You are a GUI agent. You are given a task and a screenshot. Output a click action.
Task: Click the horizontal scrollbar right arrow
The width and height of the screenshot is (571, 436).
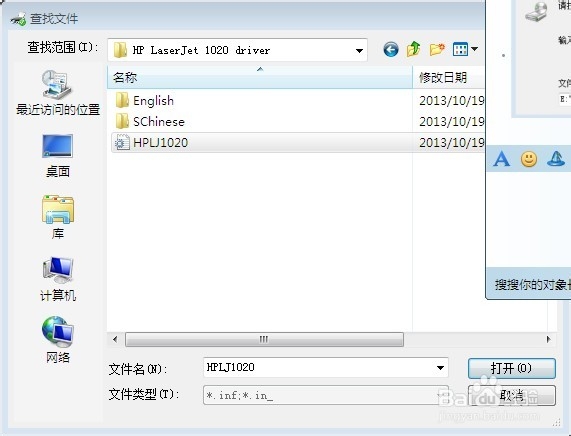point(548,339)
